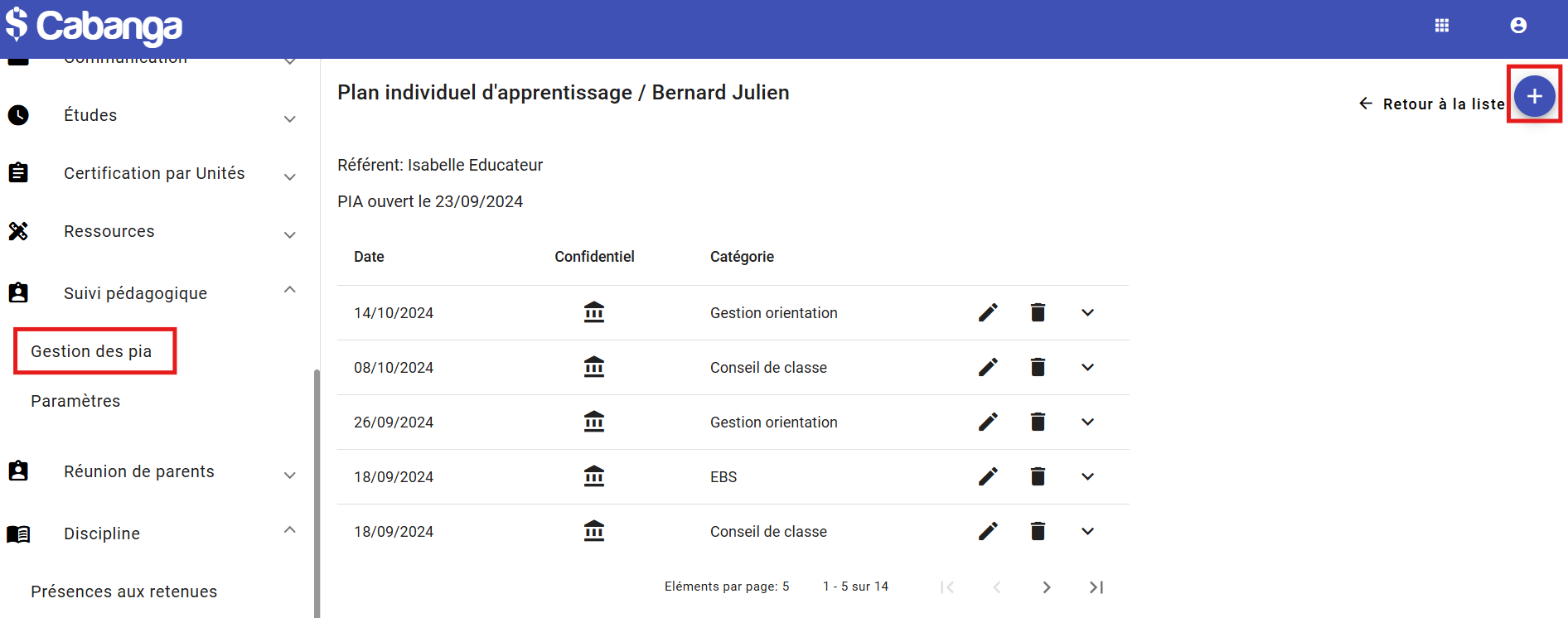Image resolution: width=1568 pixels, height=618 pixels.
Task: Click the 08/10/2024 date cell
Action: point(394,368)
